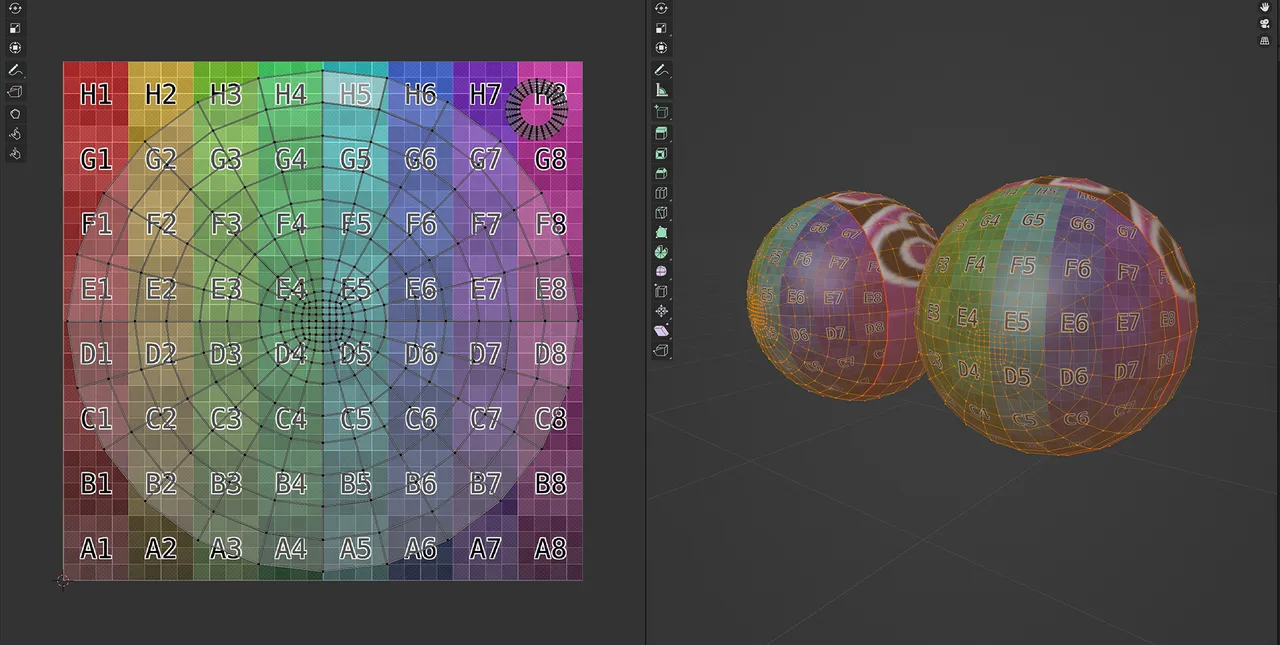Select the Pinch tool in the UV editor
The width and height of the screenshot is (1280, 645).
tap(15, 152)
